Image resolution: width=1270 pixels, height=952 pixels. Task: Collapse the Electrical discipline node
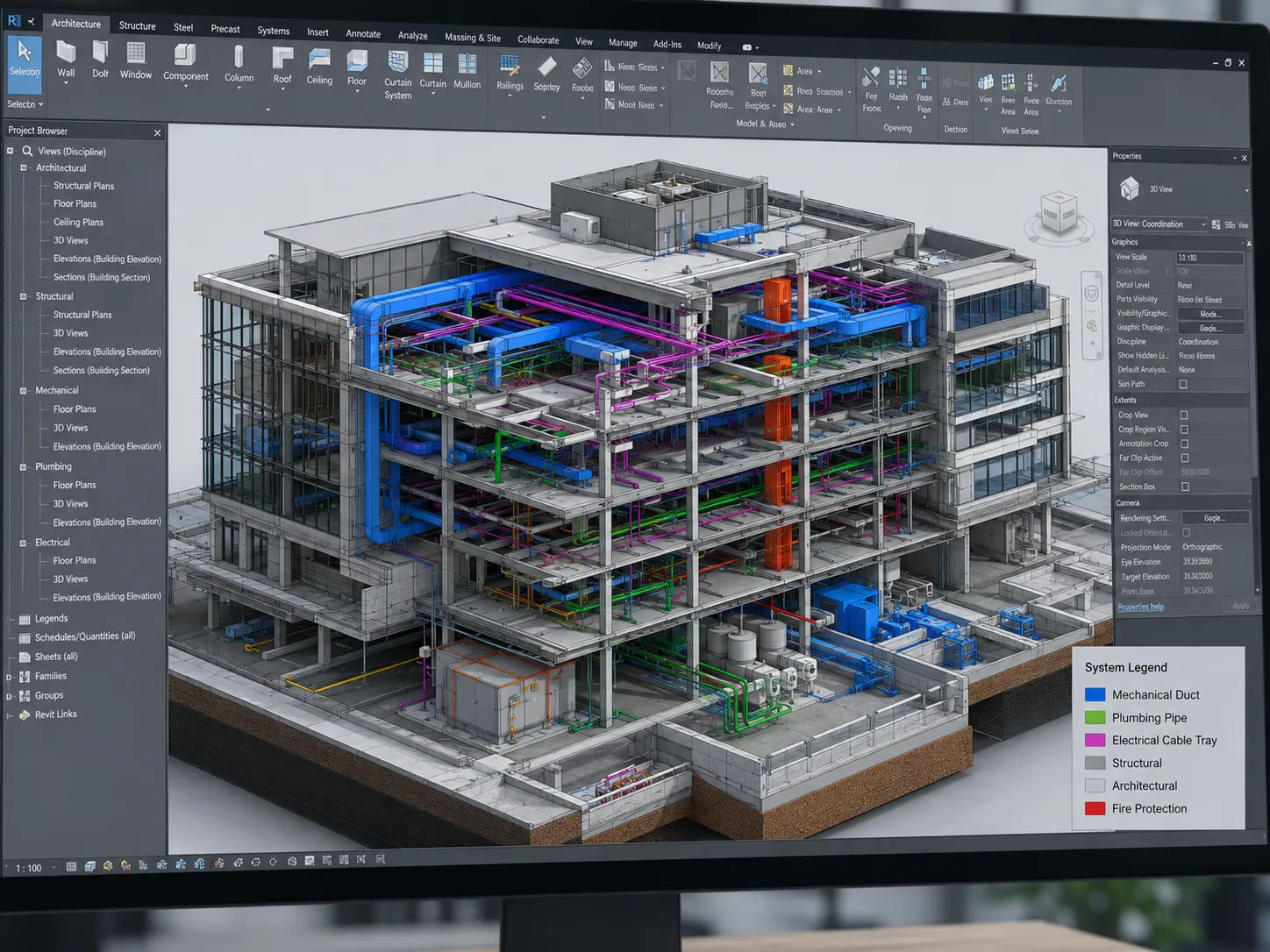(x=24, y=543)
